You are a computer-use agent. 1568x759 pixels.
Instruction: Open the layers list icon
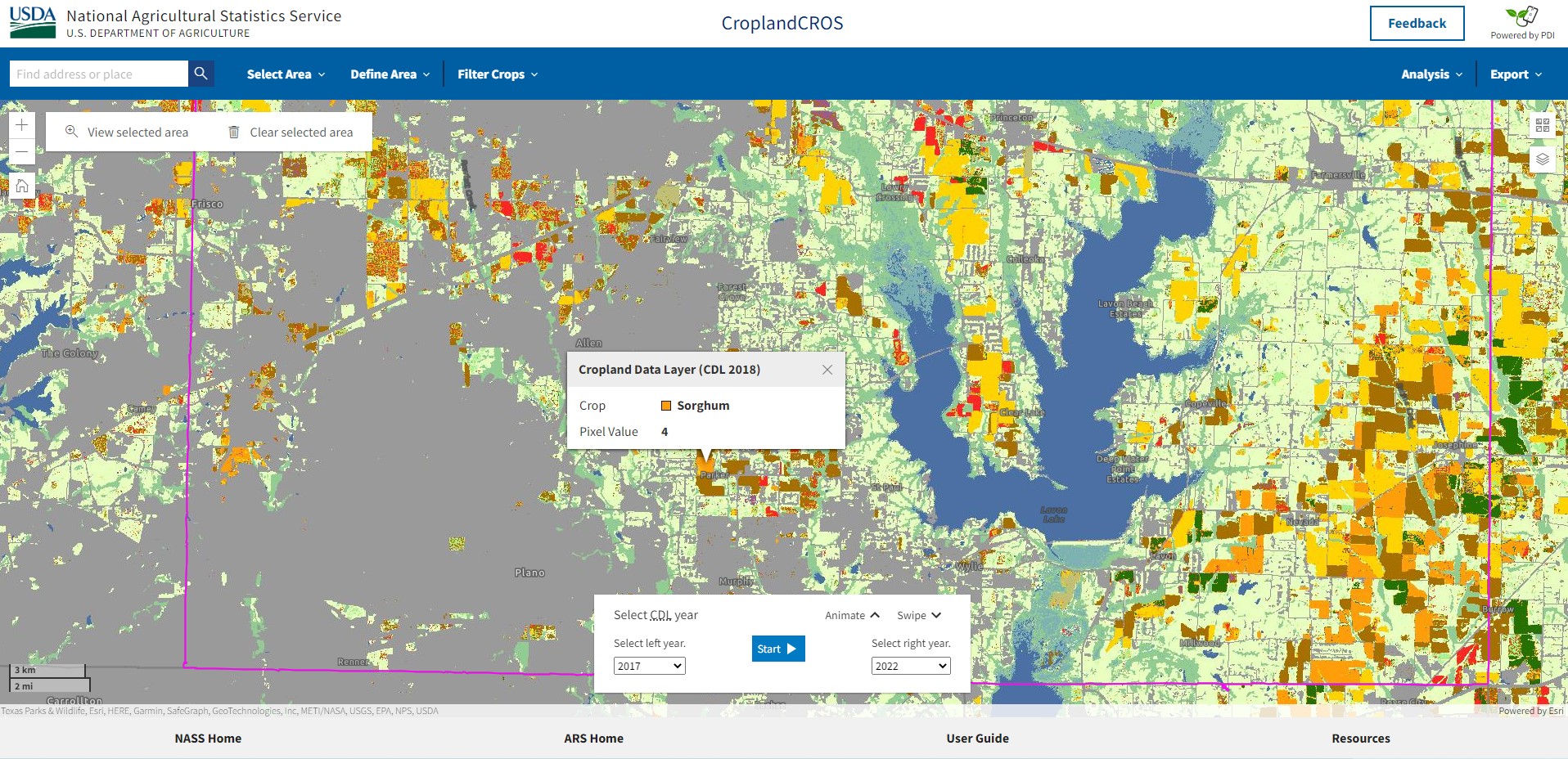1543,159
